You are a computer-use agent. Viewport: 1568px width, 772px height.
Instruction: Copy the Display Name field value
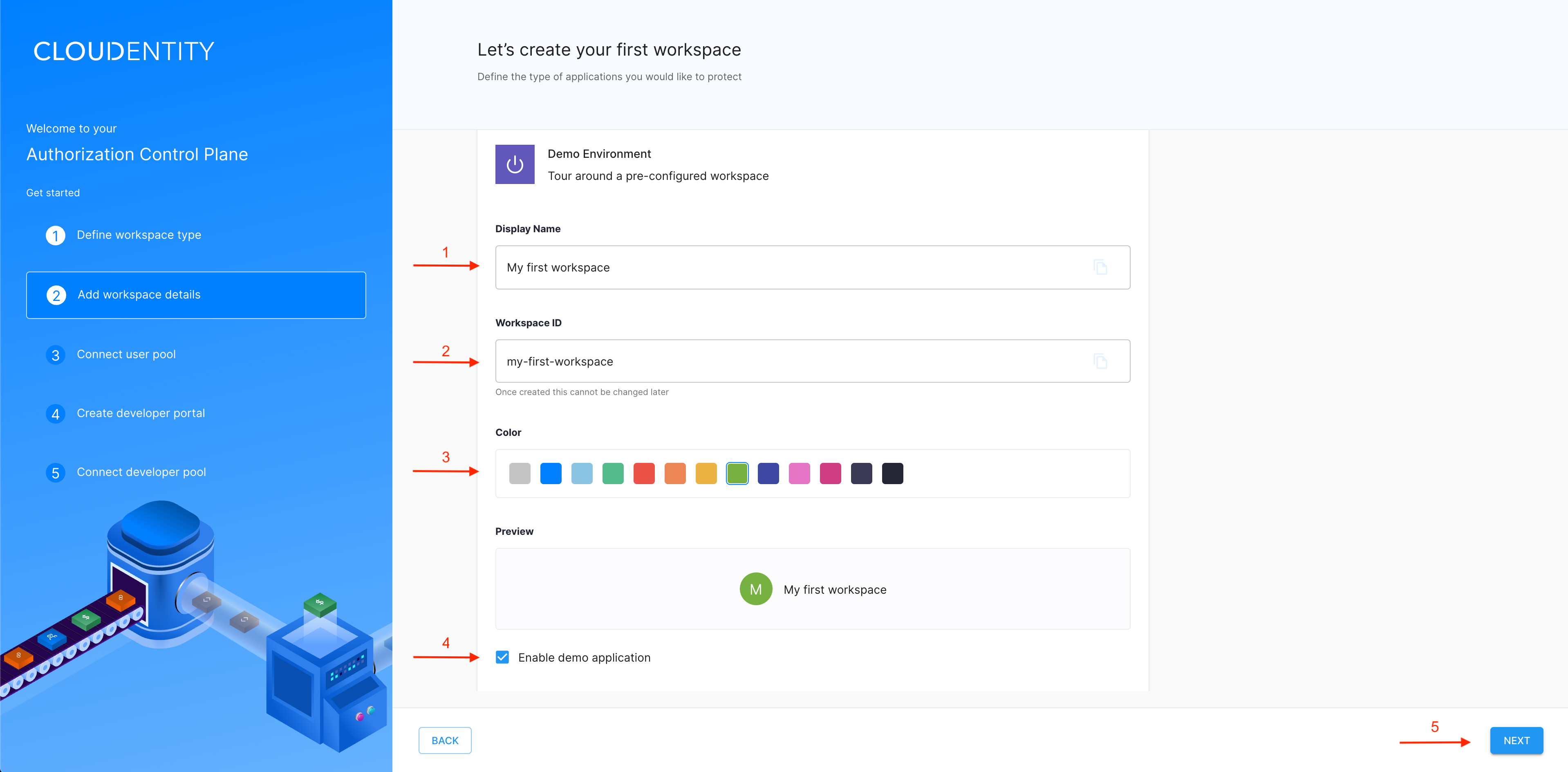(x=1100, y=267)
